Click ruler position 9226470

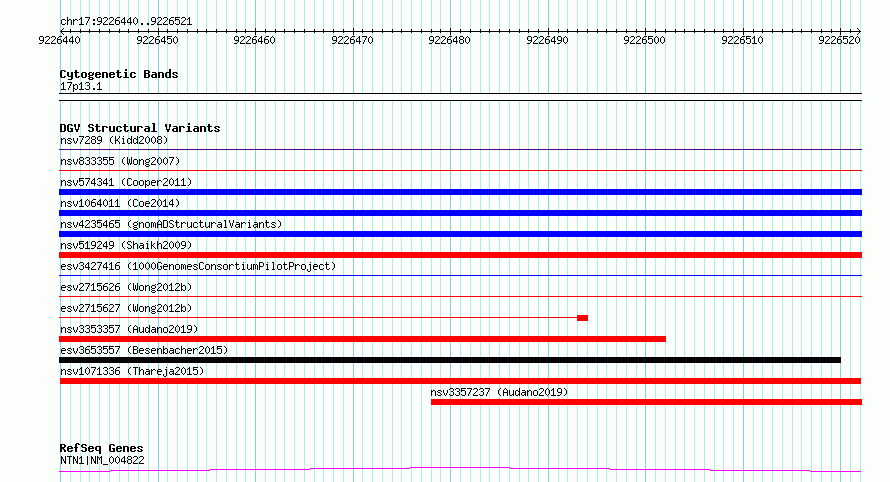pyautogui.click(x=352, y=40)
